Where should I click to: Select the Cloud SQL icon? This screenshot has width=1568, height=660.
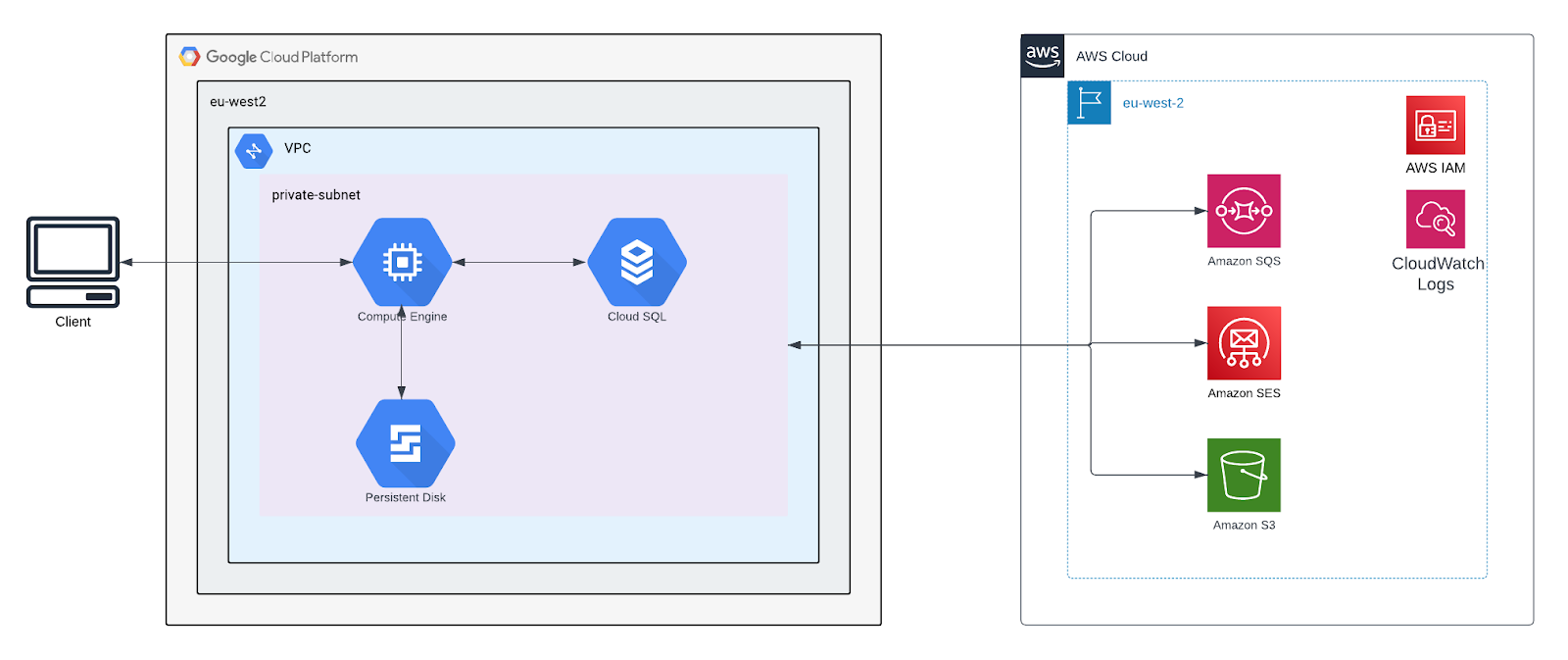click(636, 262)
